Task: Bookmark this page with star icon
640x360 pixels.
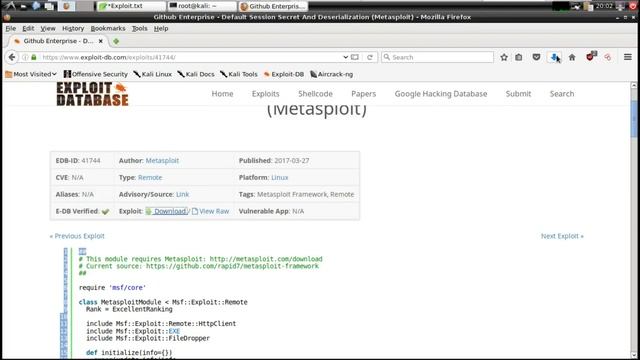Action: [504, 58]
